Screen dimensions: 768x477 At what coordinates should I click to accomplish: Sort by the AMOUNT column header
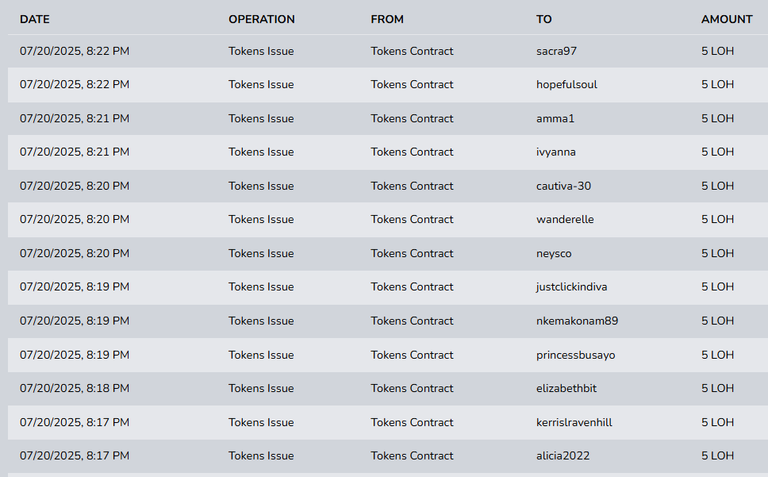click(x=727, y=20)
